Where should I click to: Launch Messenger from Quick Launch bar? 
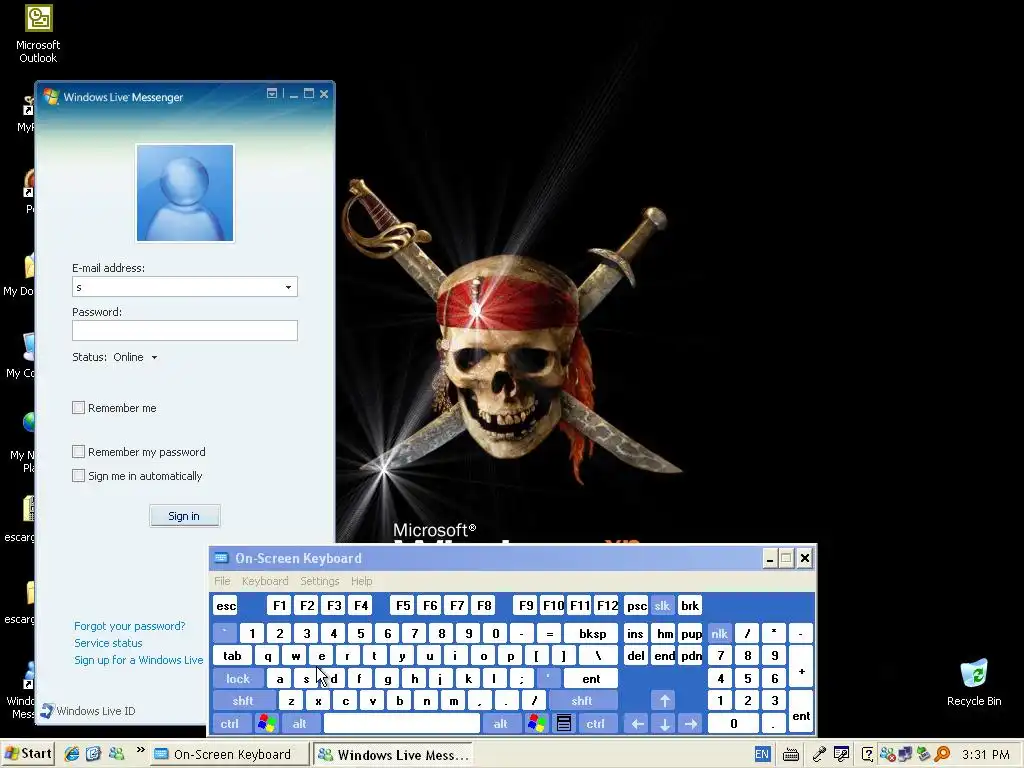point(116,754)
